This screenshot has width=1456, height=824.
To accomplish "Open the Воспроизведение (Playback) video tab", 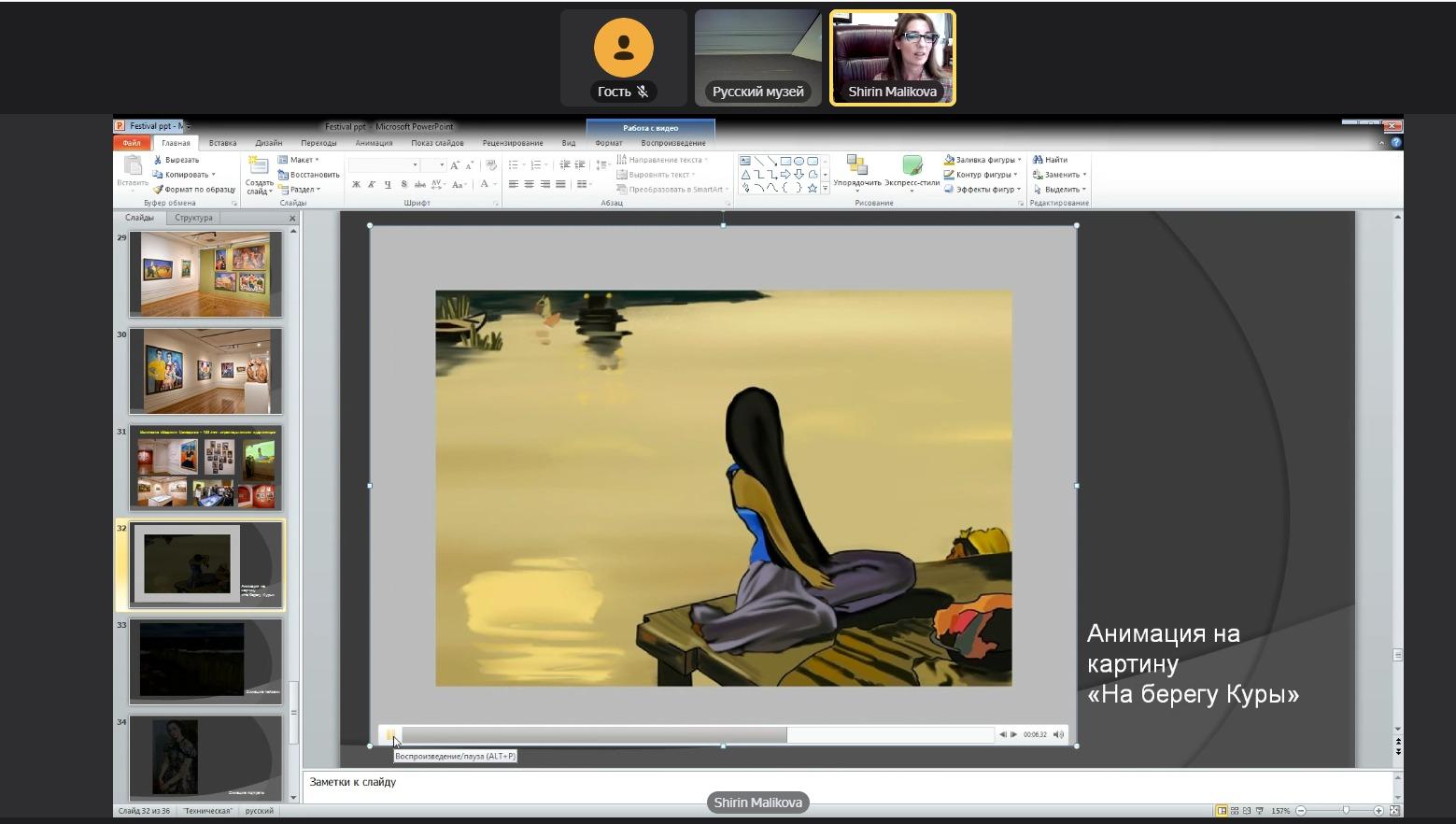I will click(673, 143).
